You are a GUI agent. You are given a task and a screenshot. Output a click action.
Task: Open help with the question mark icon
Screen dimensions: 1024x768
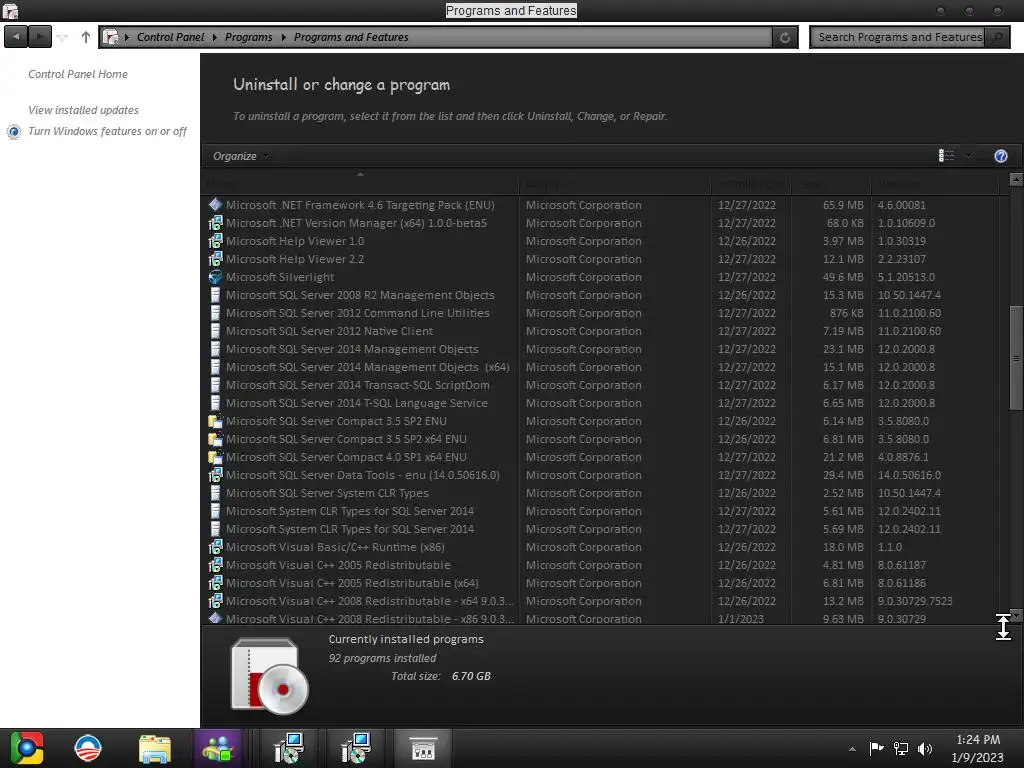[1000, 155]
